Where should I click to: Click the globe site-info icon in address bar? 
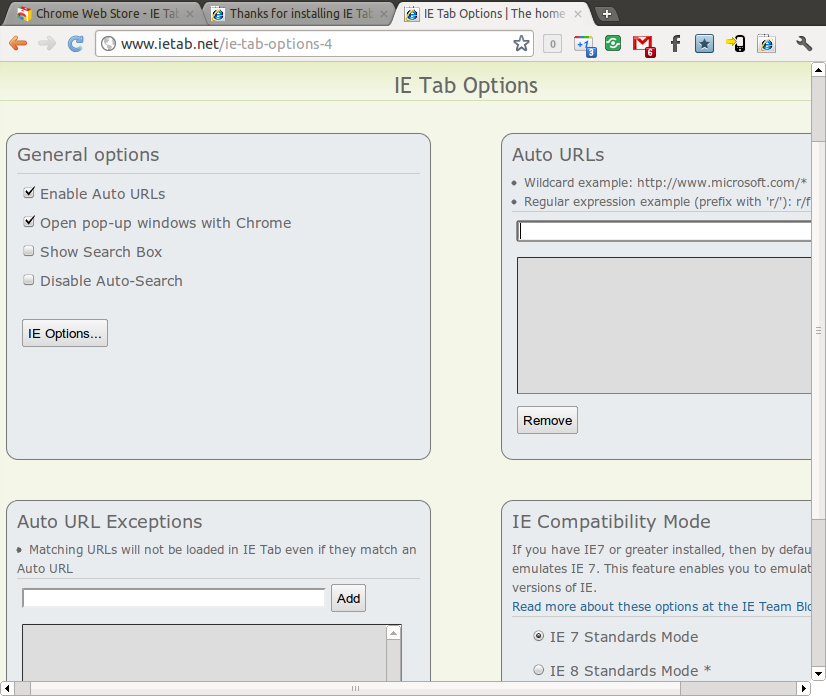coord(109,43)
